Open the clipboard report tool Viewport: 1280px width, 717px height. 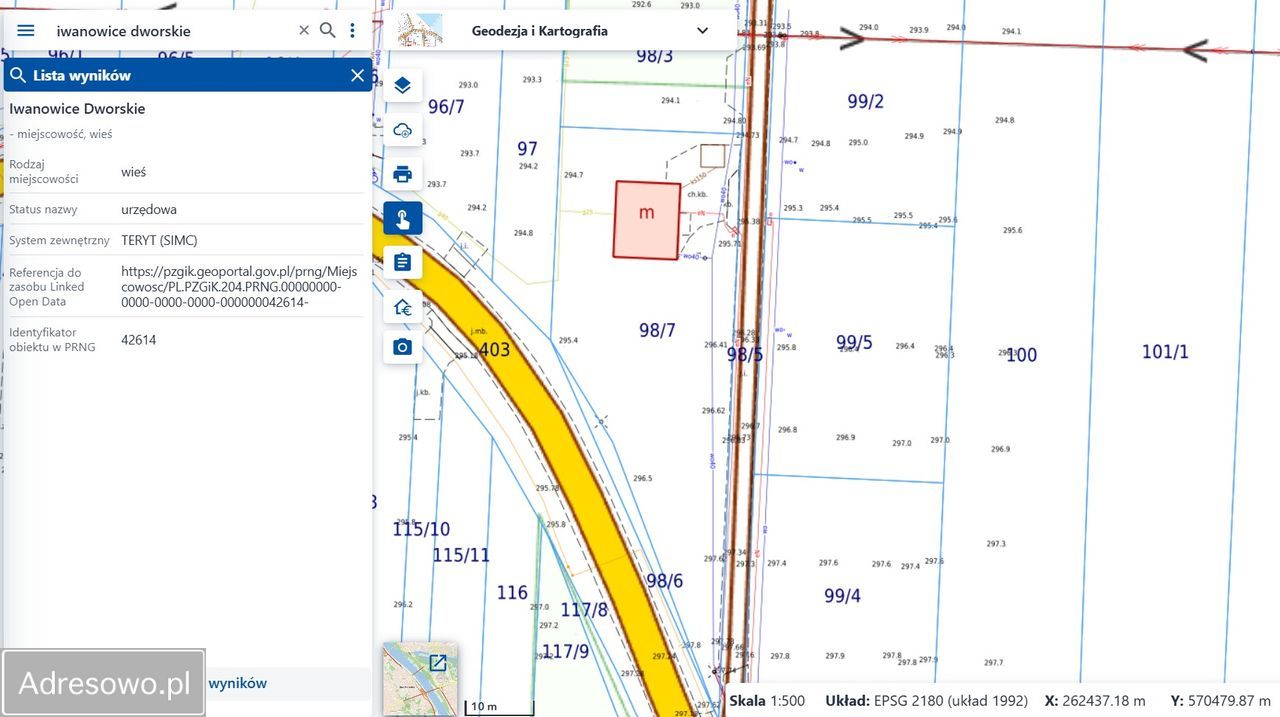[403, 262]
